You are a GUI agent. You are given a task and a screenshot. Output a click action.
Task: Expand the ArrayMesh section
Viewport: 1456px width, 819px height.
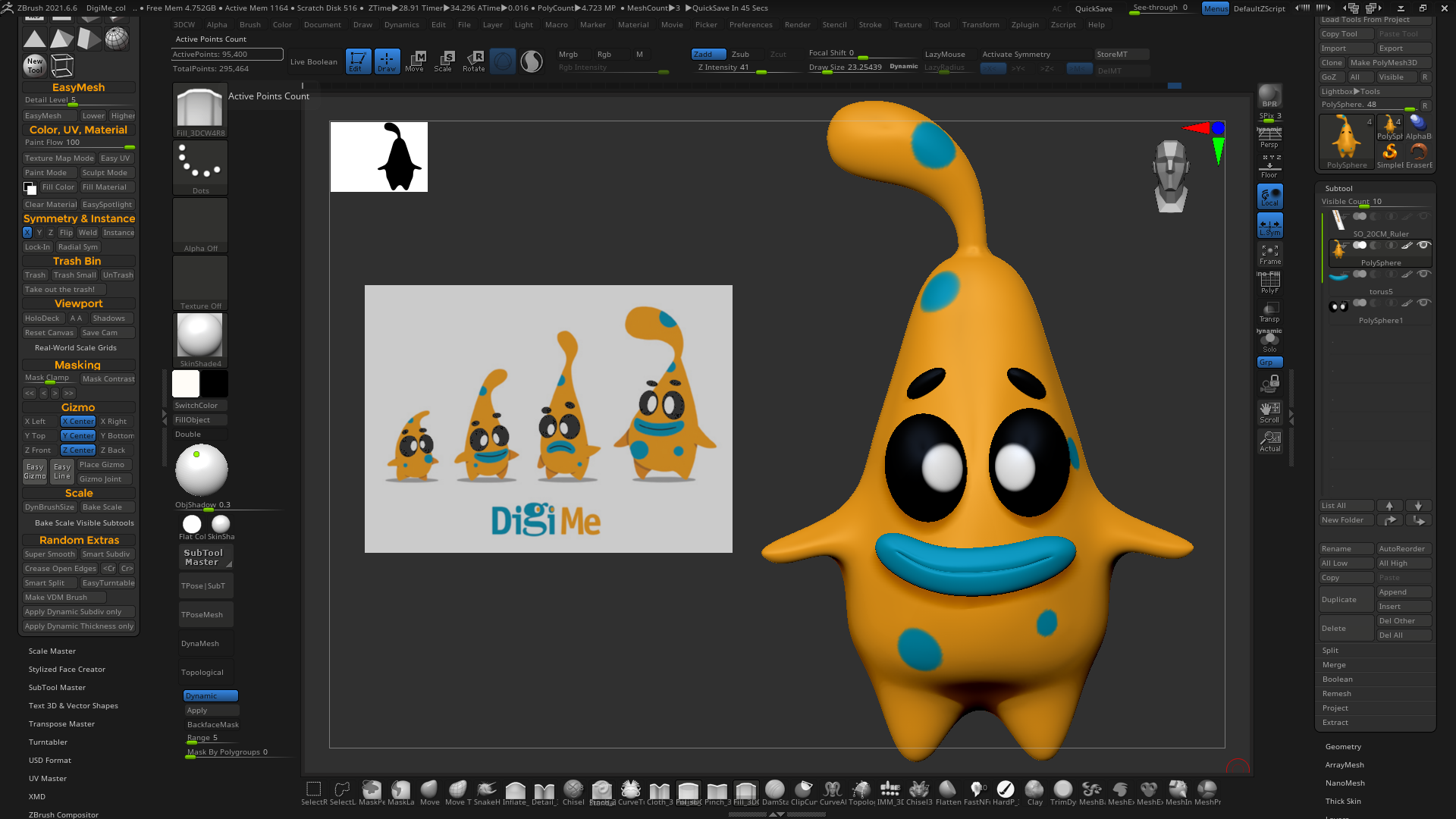pyautogui.click(x=1345, y=765)
